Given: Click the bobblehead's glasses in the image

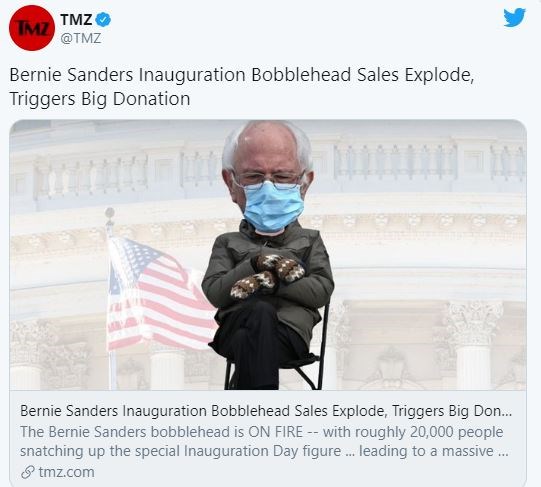Looking at the screenshot, I should coord(268,179).
